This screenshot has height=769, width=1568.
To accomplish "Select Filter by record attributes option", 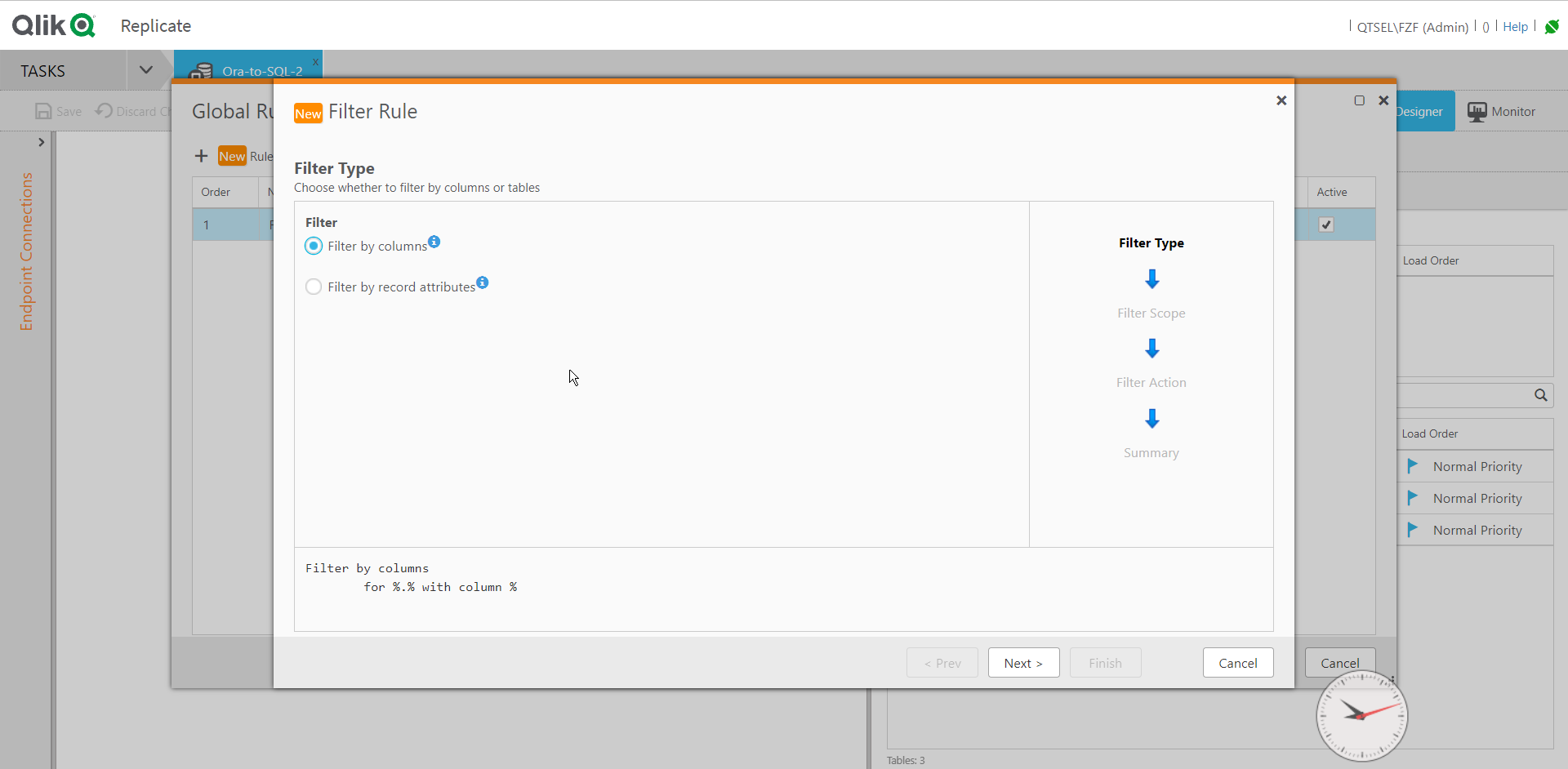I will click(314, 287).
